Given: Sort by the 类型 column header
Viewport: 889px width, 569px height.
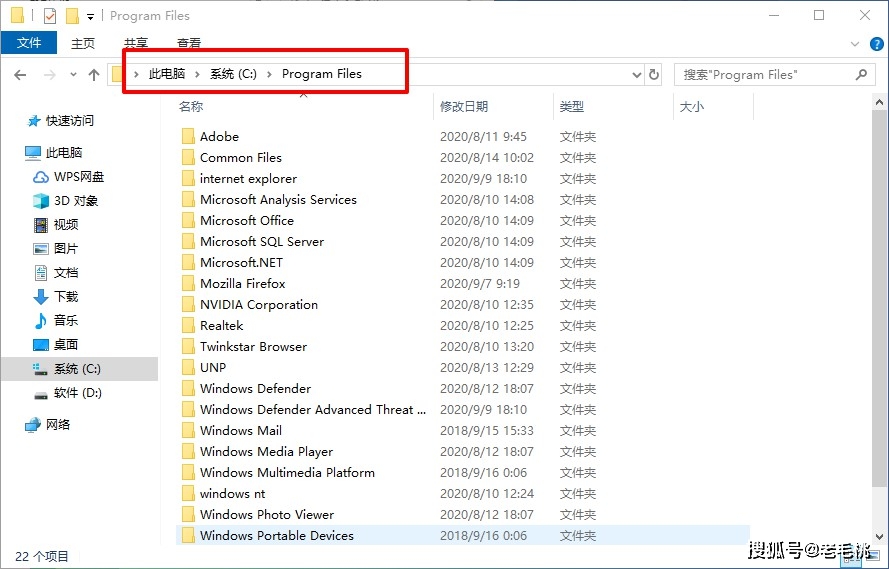Looking at the screenshot, I should (572, 107).
